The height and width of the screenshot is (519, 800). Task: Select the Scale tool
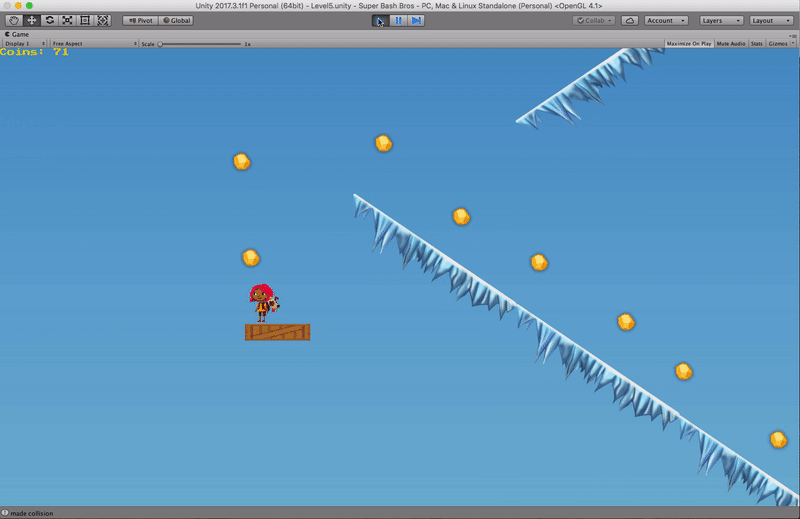pyautogui.click(x=67, y=20)
